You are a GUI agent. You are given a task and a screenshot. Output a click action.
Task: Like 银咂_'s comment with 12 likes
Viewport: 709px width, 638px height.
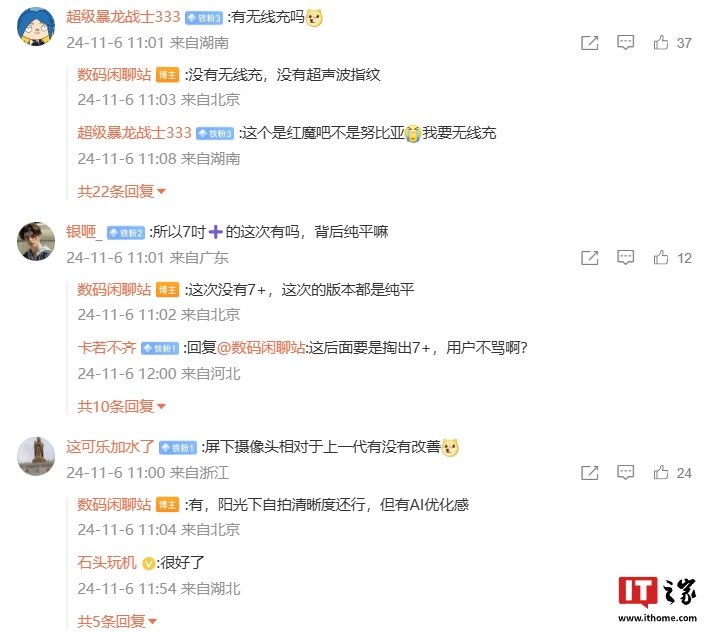coord(661,257)
